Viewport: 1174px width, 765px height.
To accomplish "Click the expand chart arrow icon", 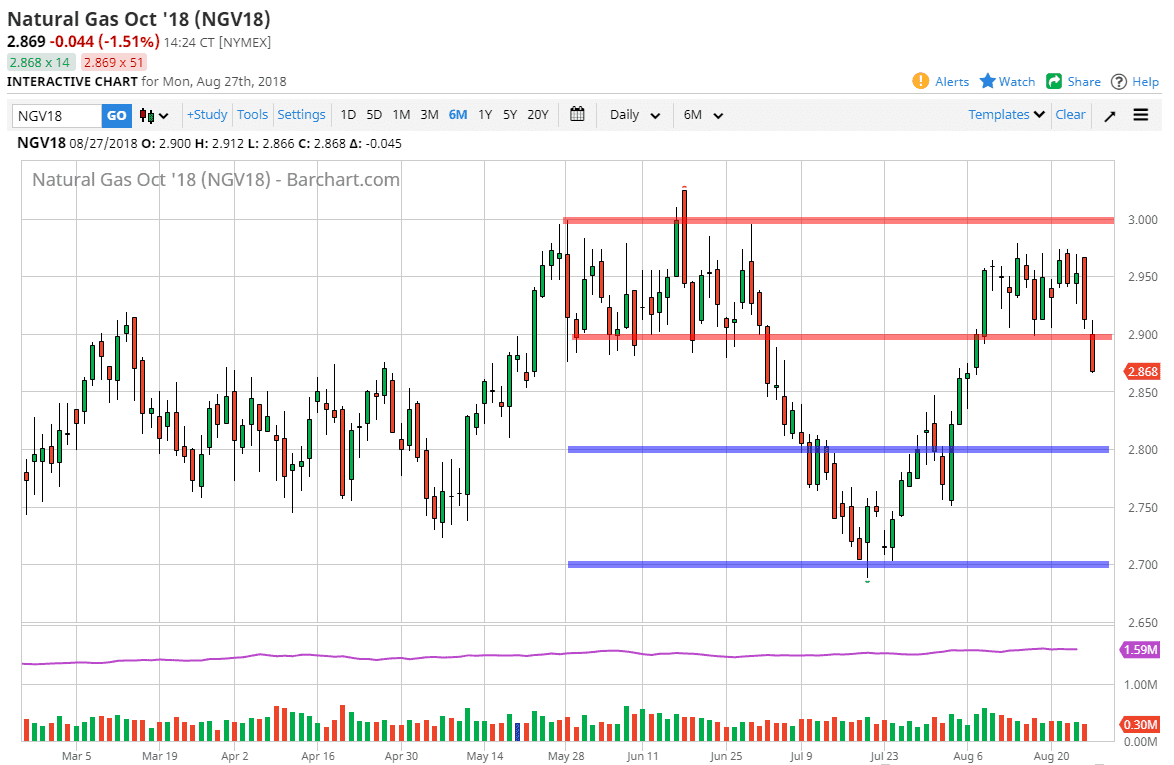I will (1110, 115).
